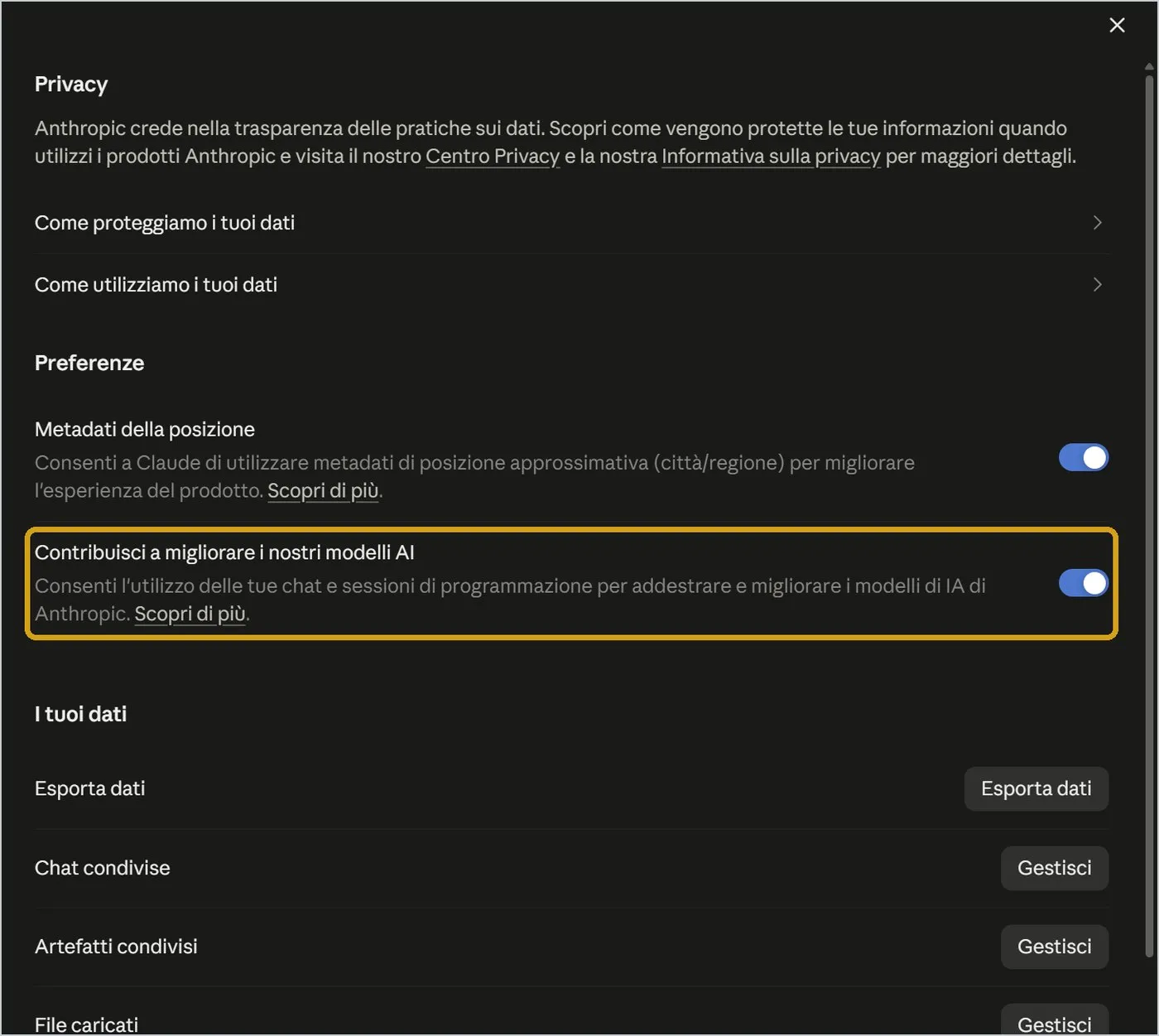Manage File caricati with Gestisci button
Viewport: 1159px width, 1036px height.
coord(1054,1023)
